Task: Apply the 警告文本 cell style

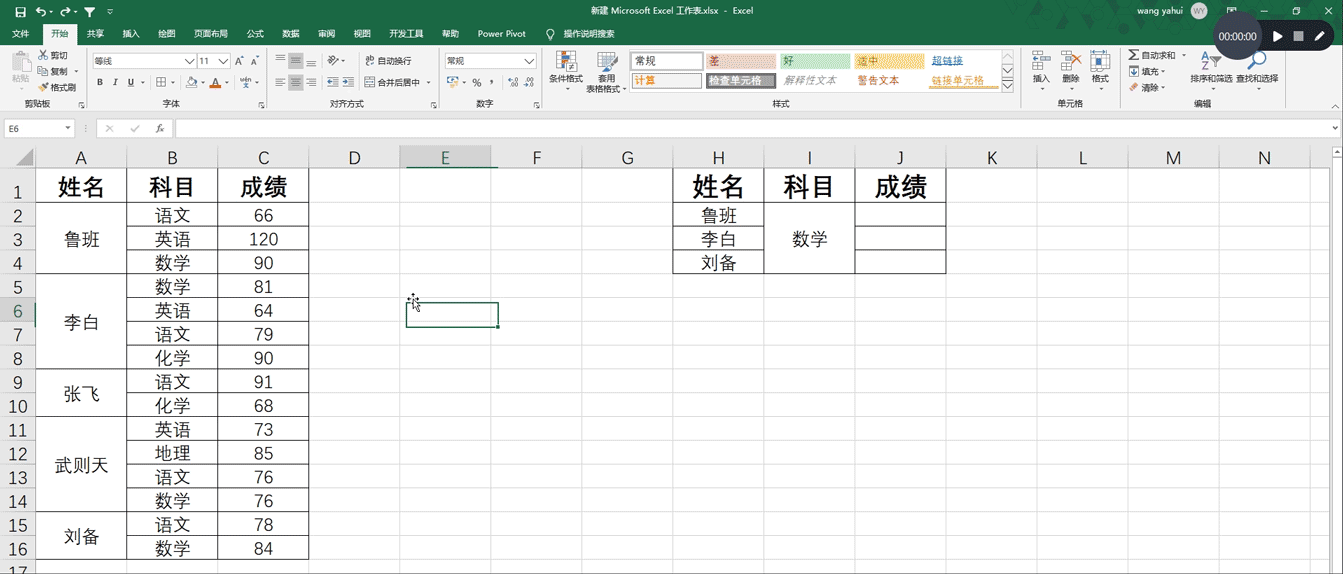Action: (x=889, y=81)
